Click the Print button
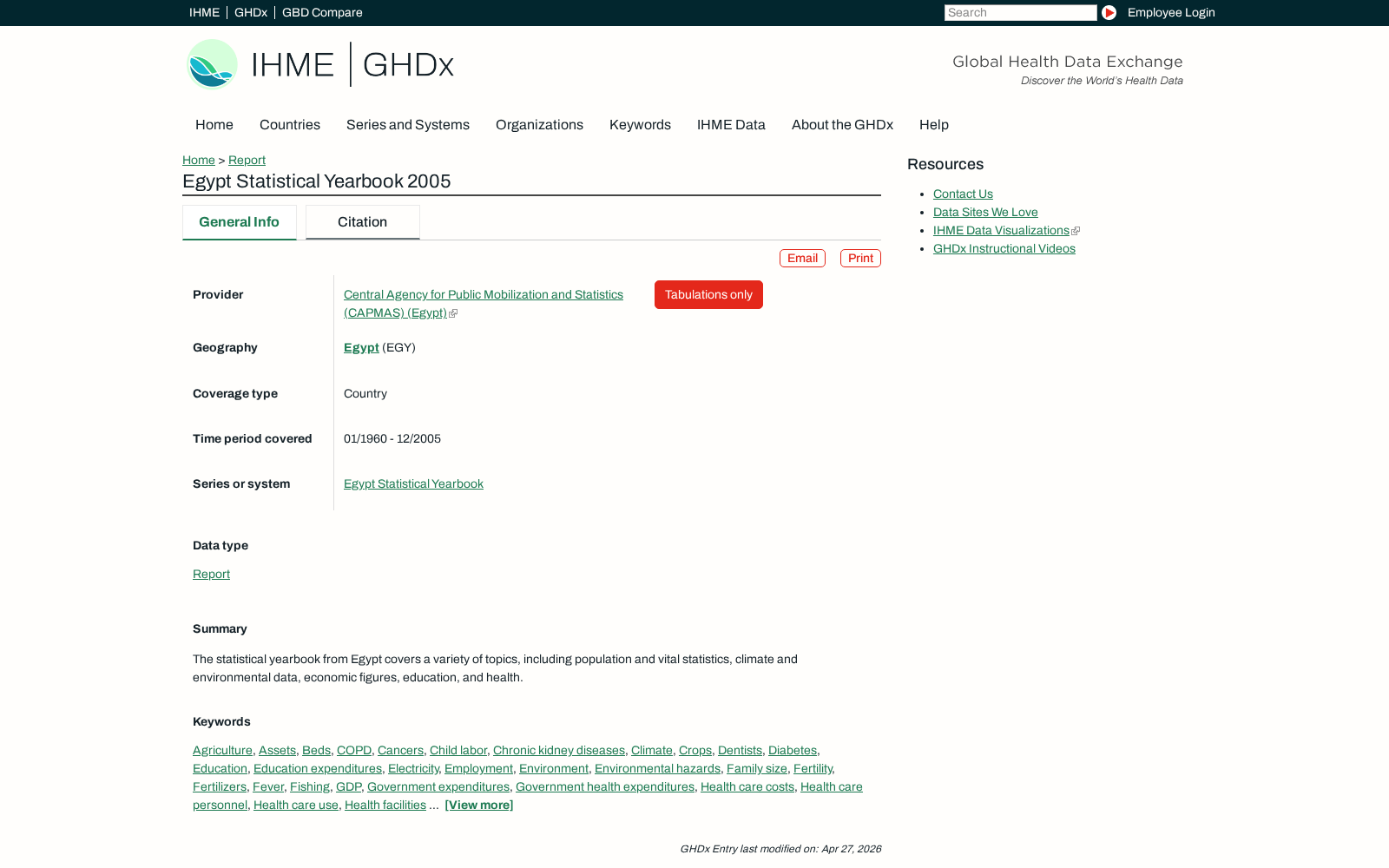Screen dimensions: 1389x868 [860, 259]
